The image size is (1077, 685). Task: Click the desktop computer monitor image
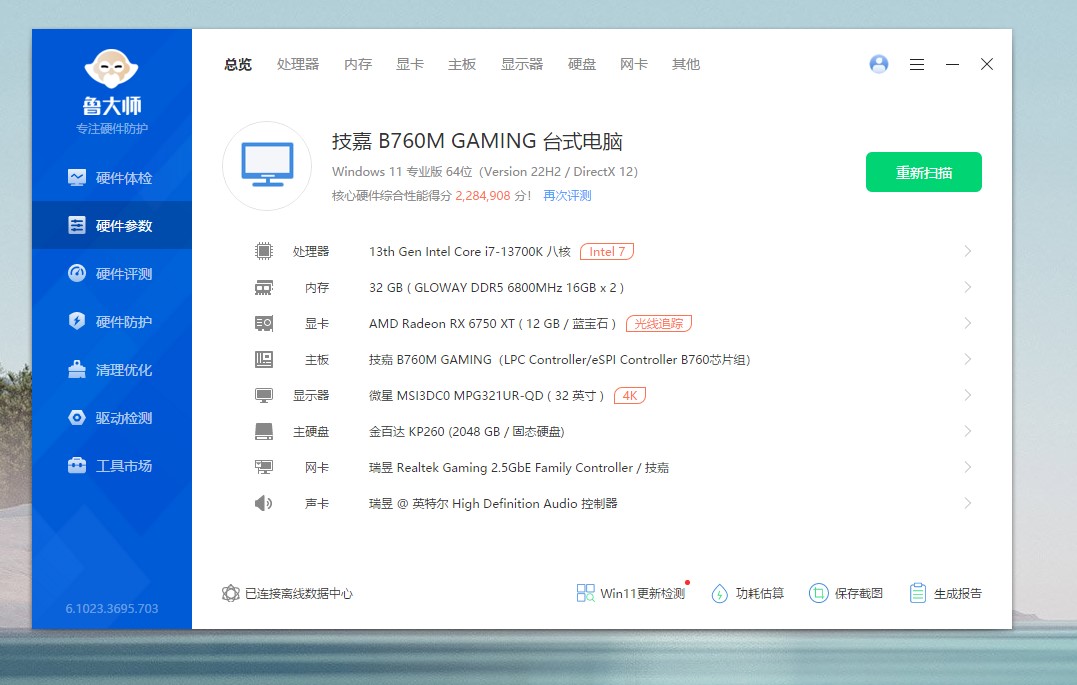coord(267,166)
